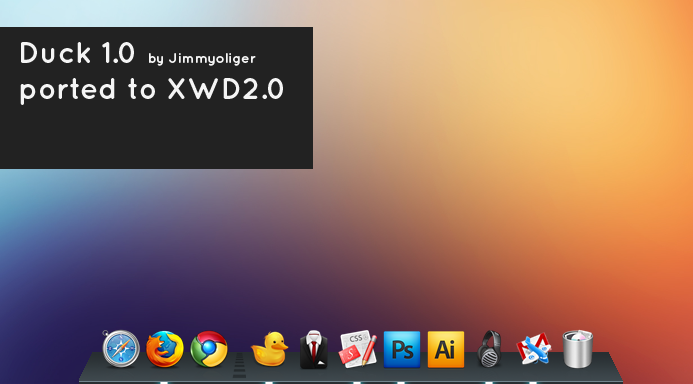Click the glowing indicator beneath the headphones icon

[x=489, y=382]
